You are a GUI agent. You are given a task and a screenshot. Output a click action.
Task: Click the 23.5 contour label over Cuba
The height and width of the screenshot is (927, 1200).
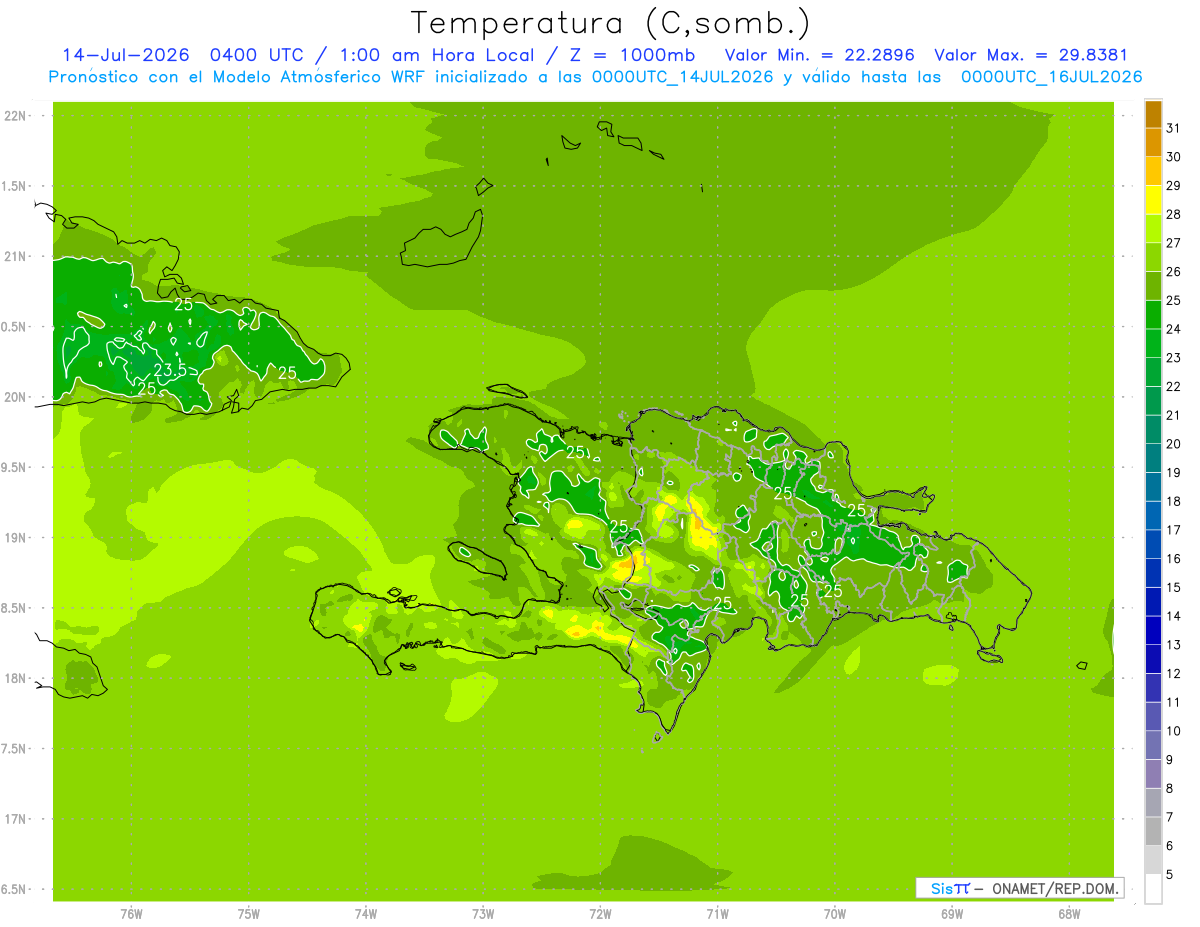point(170,370)
